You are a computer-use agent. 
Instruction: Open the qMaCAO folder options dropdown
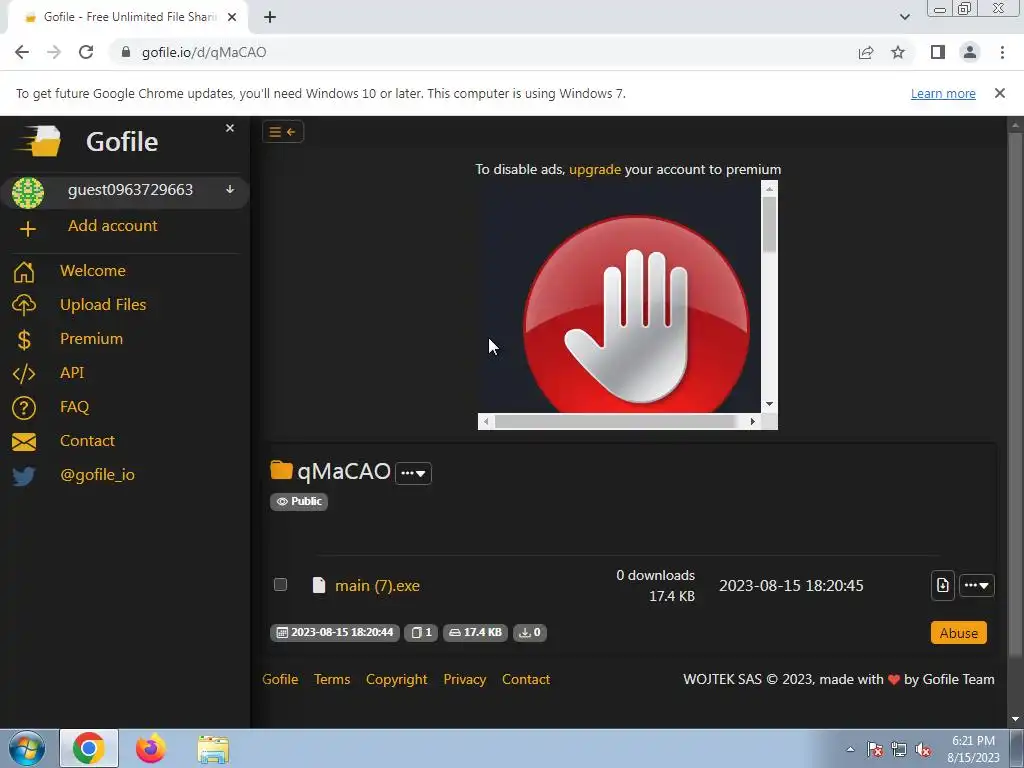coord(413,473)
